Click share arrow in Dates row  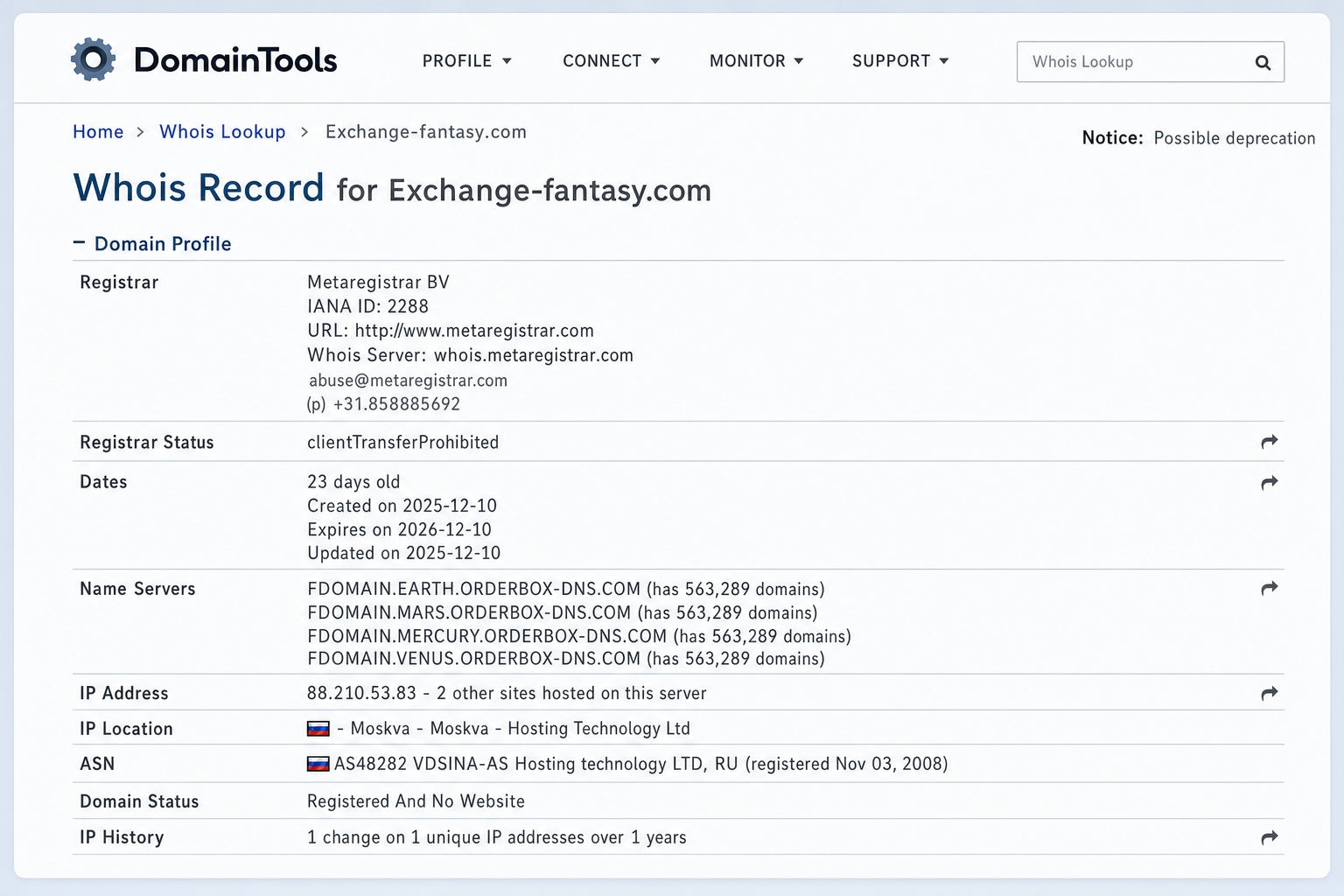(x=1270, y=482)
